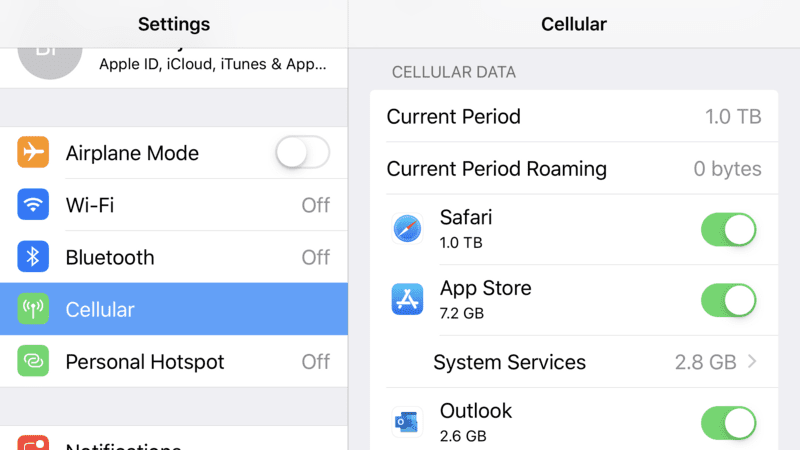Image resolution: width=800 pixels, height=450 pixels.
Task: Tap the orange Airplane Mode icon
Action: 33,152
